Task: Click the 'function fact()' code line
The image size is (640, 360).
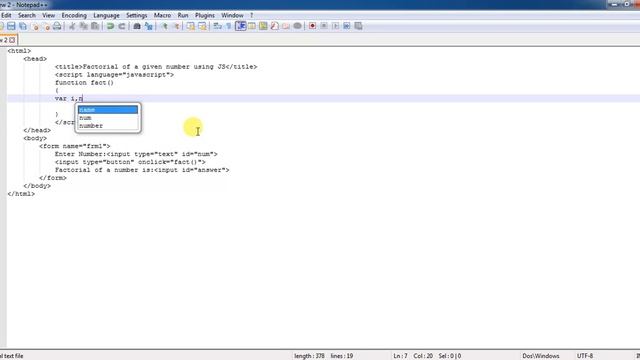Action: pos(84,82)
